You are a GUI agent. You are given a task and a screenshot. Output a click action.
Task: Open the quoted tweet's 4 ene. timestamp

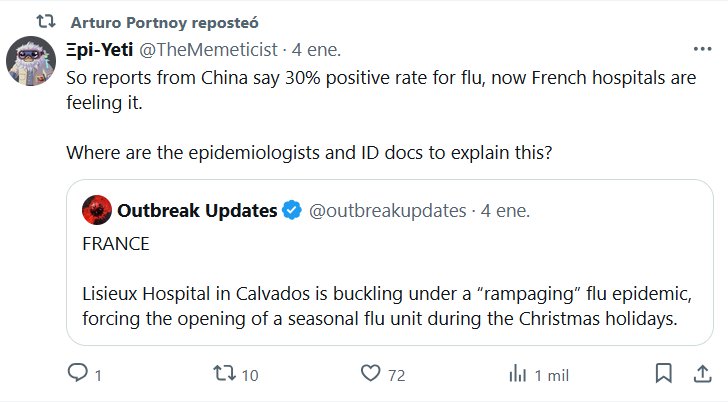click(x=505, y=211)
